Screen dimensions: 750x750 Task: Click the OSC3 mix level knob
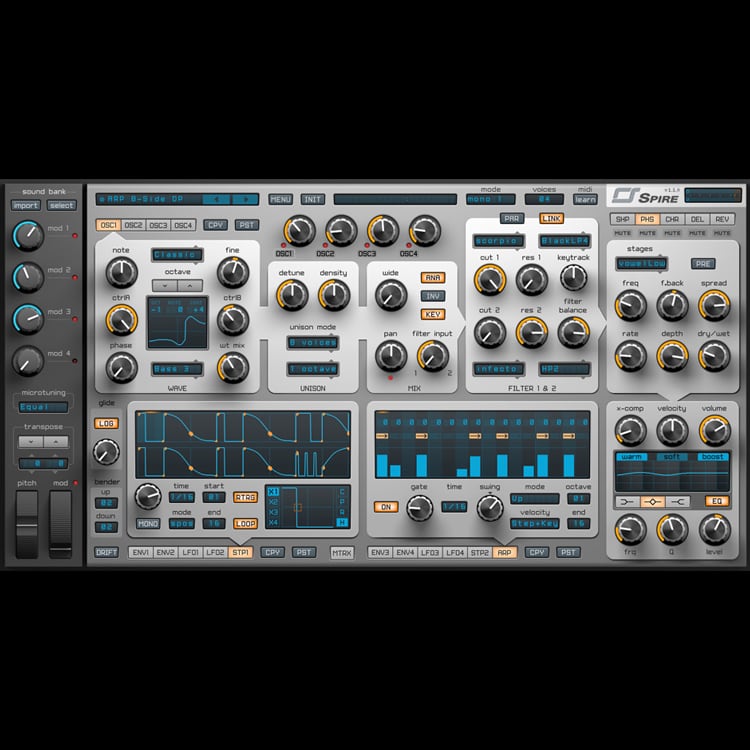click(x=383, y=231)
